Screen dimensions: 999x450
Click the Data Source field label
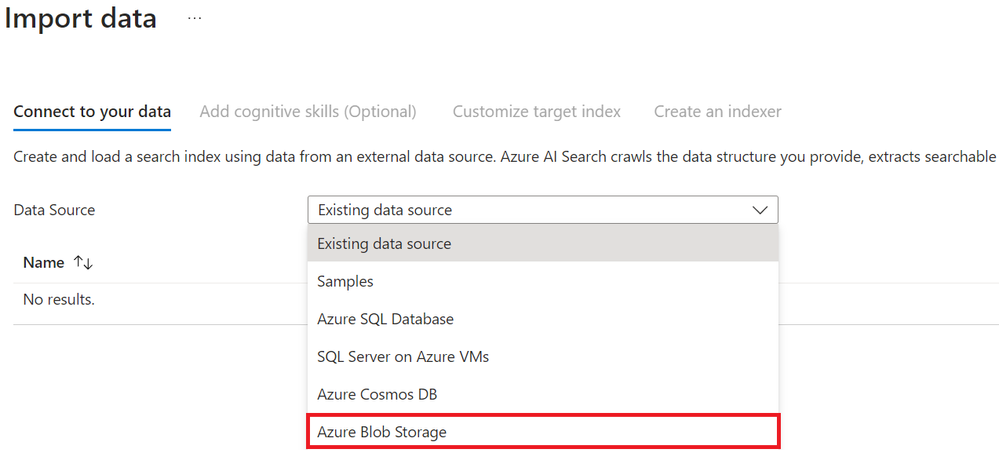click(54, 210)
